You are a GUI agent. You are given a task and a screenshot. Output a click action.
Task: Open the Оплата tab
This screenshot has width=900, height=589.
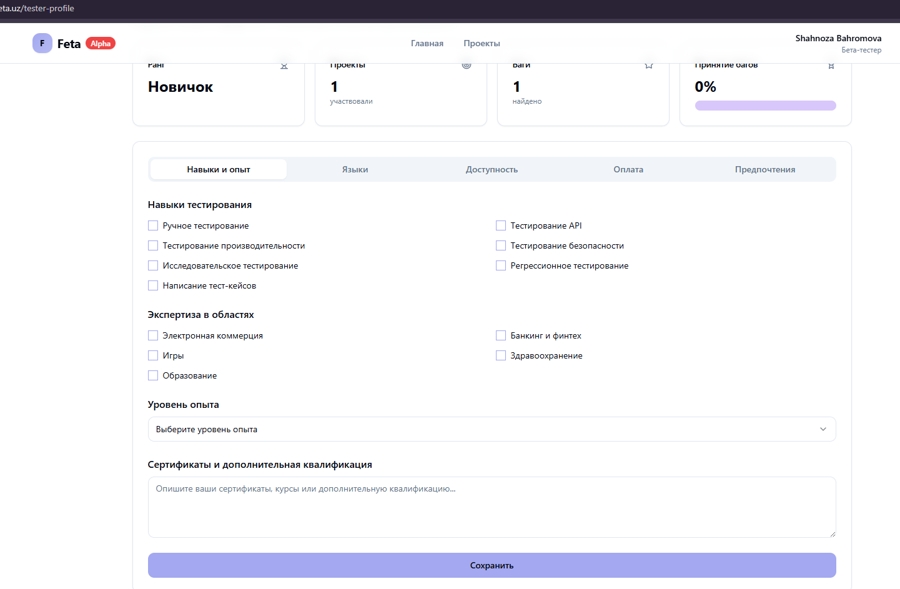pyautogui.click(x=628, y=169)
